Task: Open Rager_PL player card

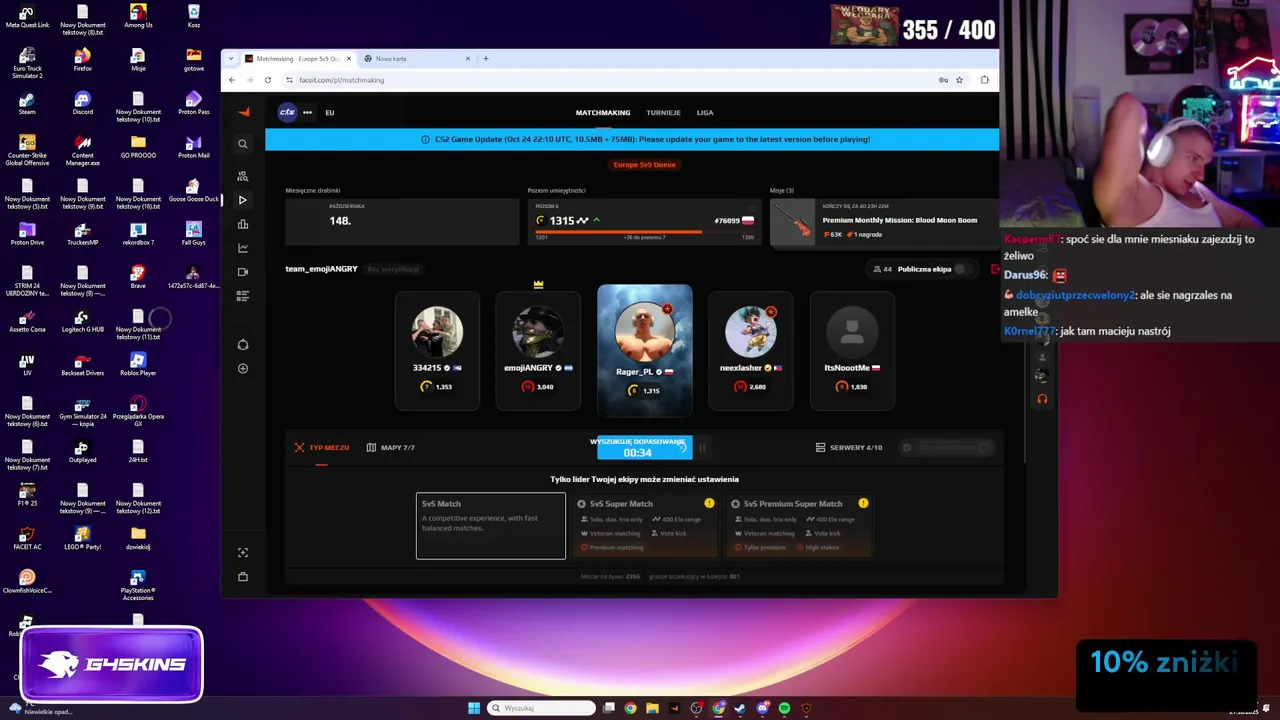Action: (x=645, y=350)
